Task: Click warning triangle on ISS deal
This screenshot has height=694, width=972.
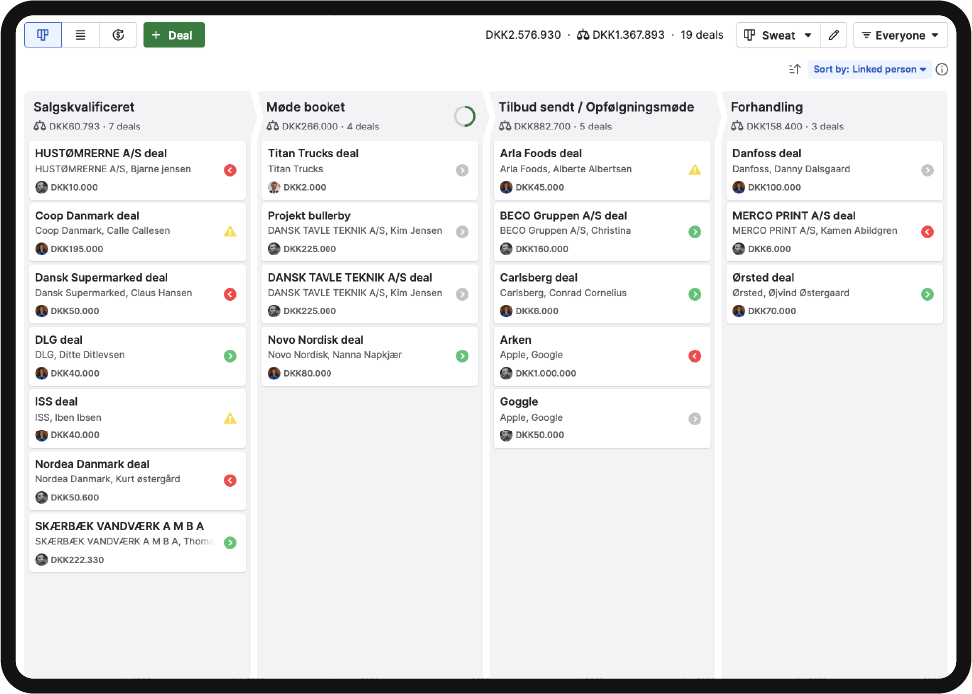Action: point(230,418)
